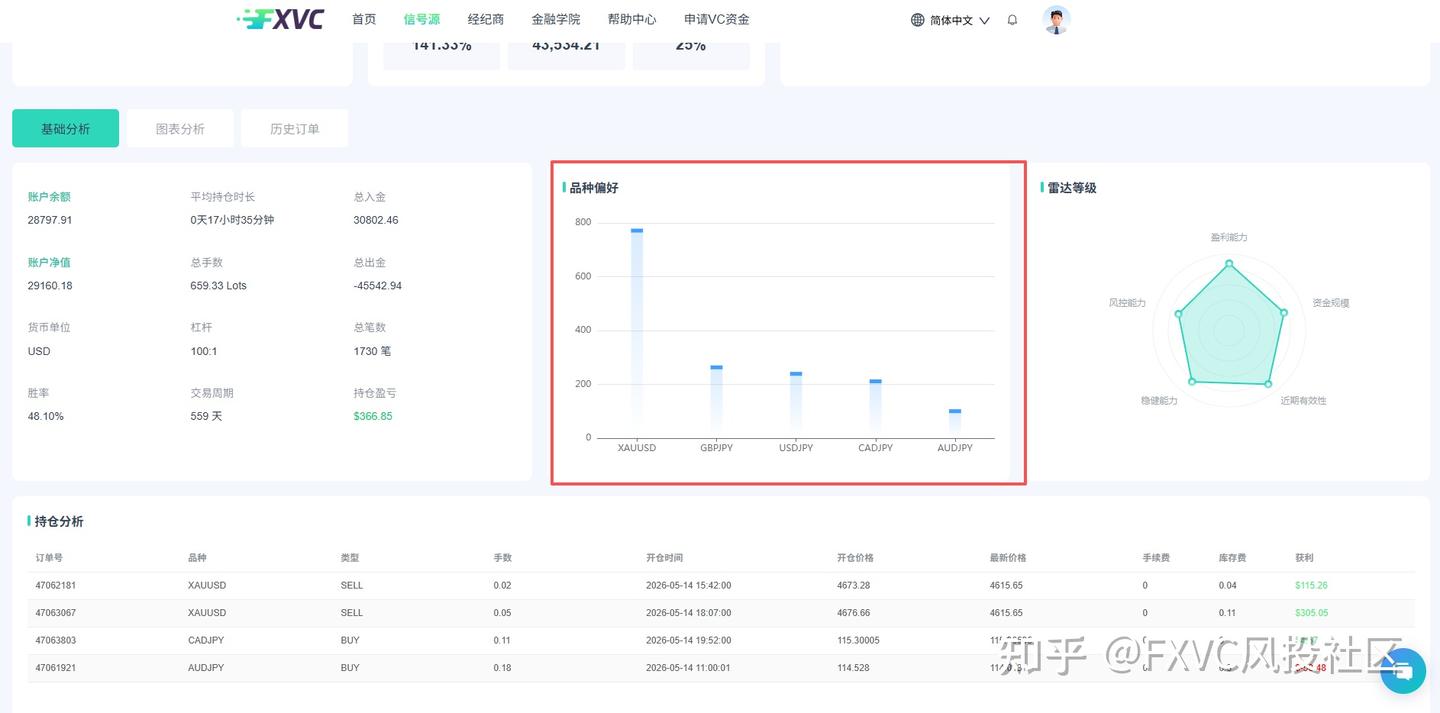Screen dimensions: 1440x713
Task: Click the 开仓时间 column header
Action: (664, 557)
